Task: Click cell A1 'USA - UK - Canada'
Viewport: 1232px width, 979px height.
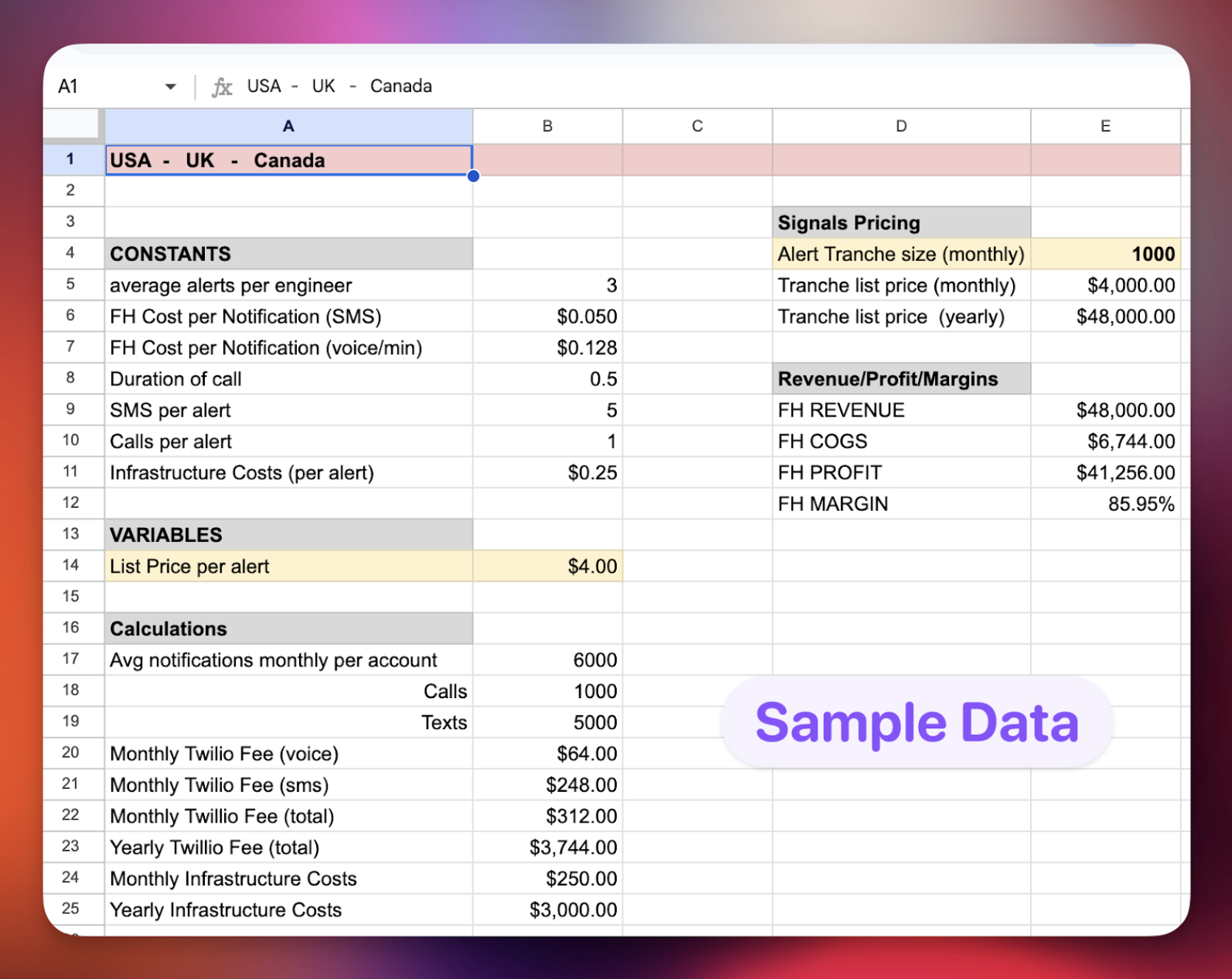Action: point(289,160)
